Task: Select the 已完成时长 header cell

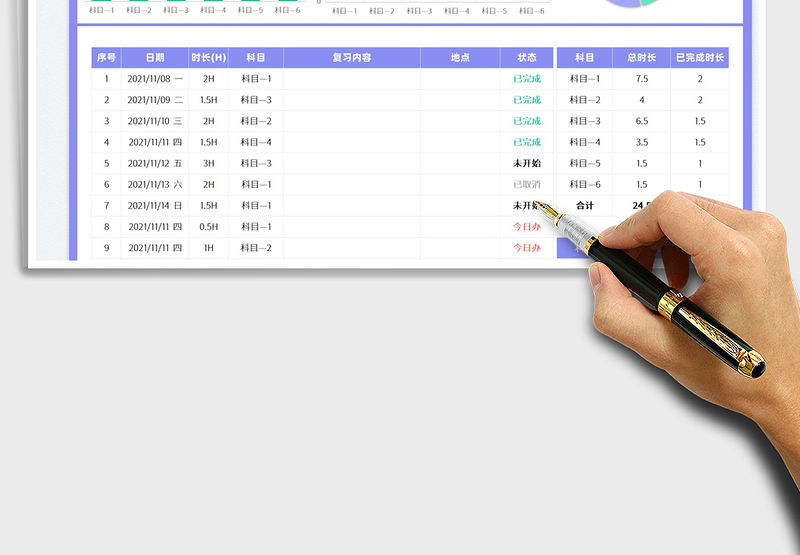Action: 700,58
